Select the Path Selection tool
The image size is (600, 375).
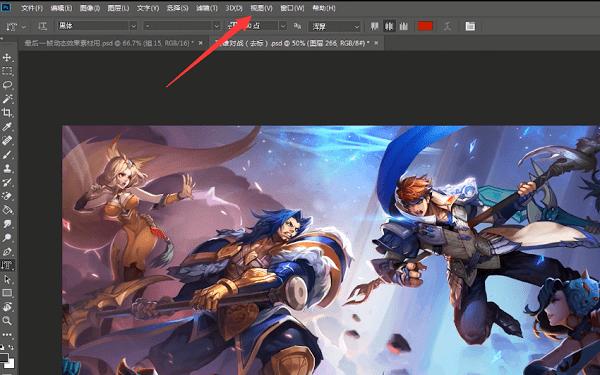7,279
